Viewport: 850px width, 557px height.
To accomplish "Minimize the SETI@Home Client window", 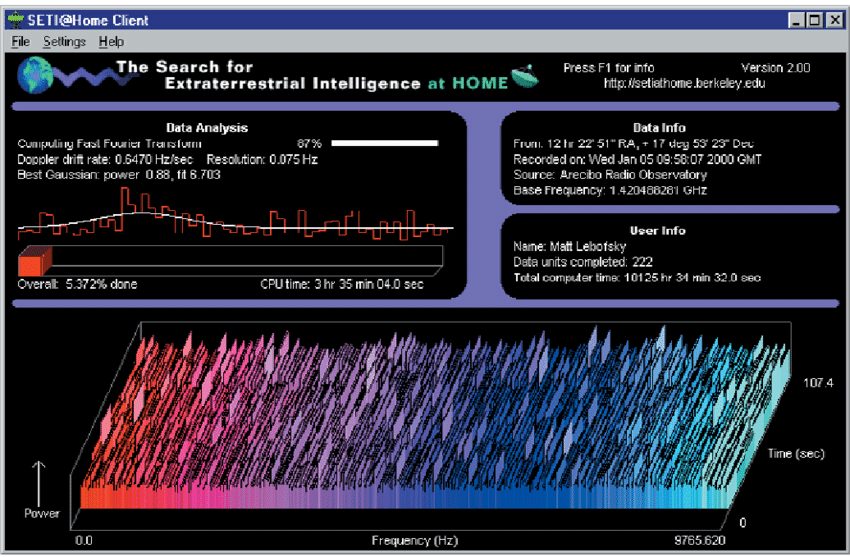I will (796, 21).
